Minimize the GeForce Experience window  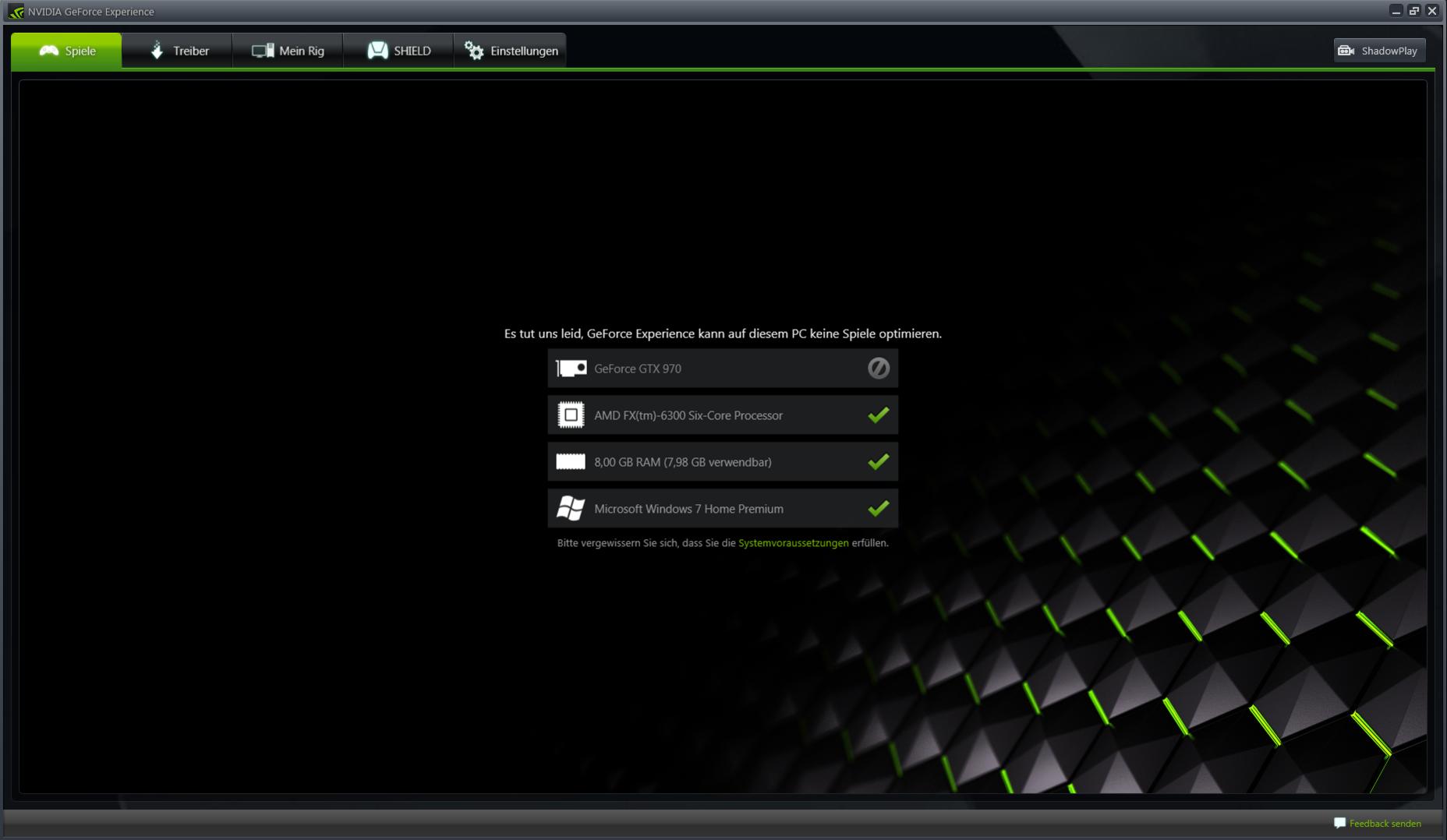click(x=1396, y=11)
